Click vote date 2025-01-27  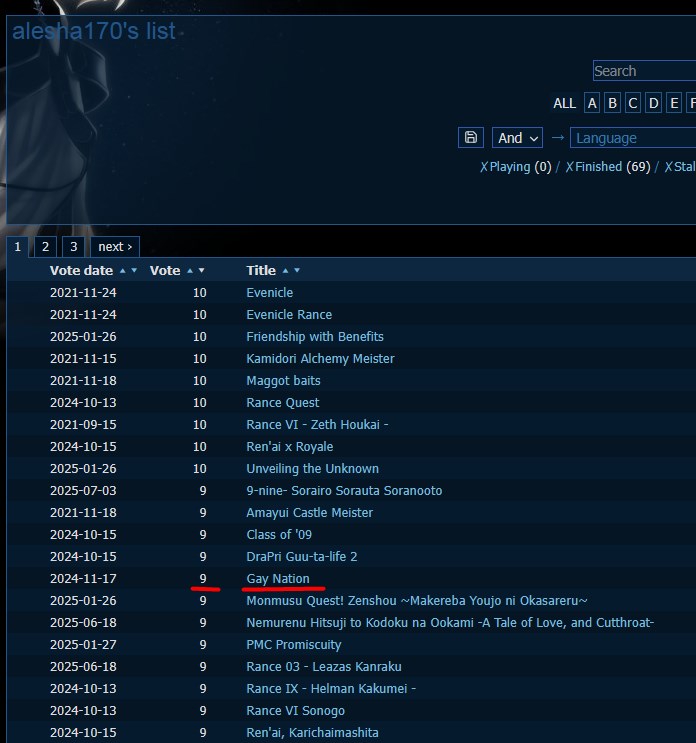(83, 644)
